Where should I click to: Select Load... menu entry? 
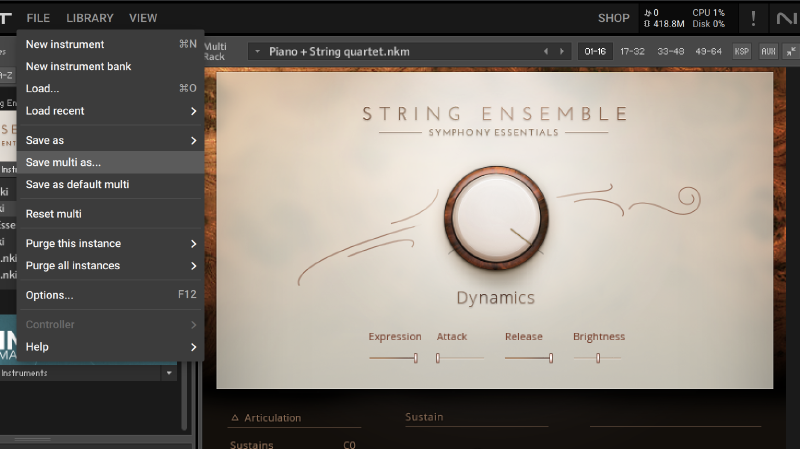click(x=111, y=88)
